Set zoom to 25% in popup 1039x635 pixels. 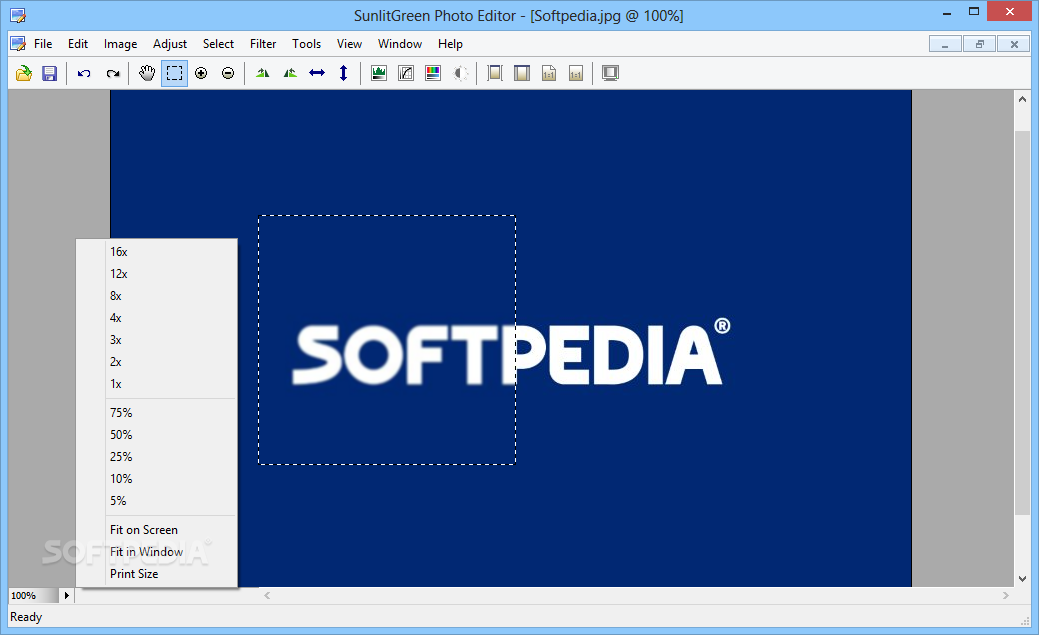pyautogui.click(x=157, y=457)
